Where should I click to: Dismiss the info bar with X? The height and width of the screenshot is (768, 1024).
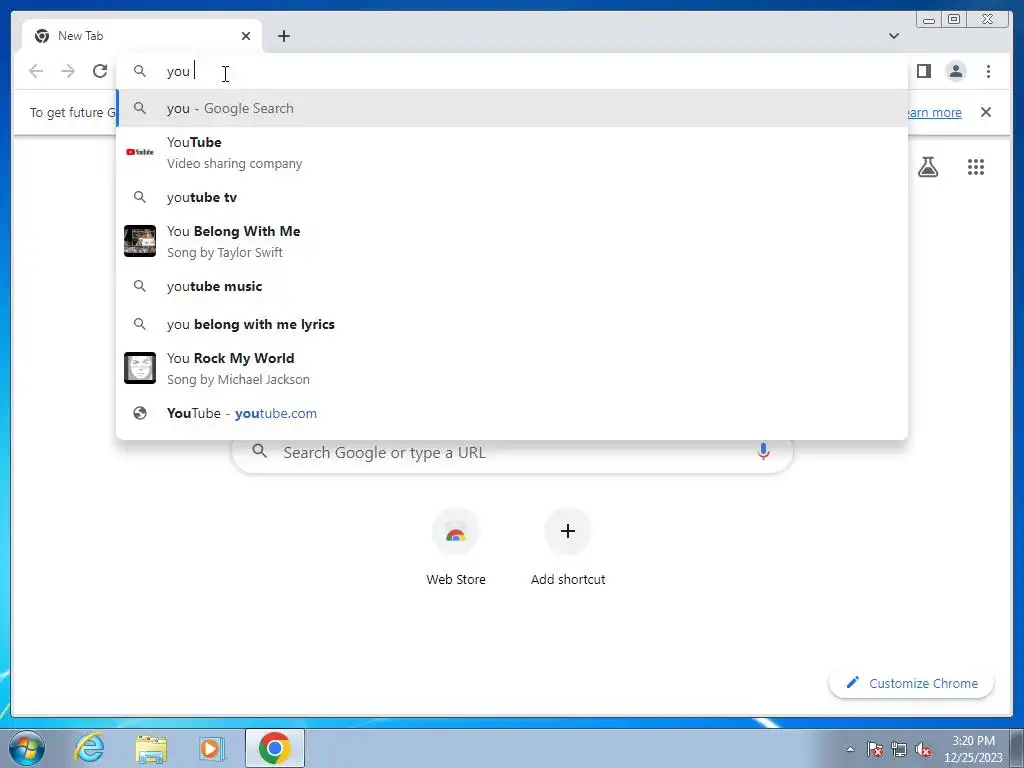(x=985, y=112)
